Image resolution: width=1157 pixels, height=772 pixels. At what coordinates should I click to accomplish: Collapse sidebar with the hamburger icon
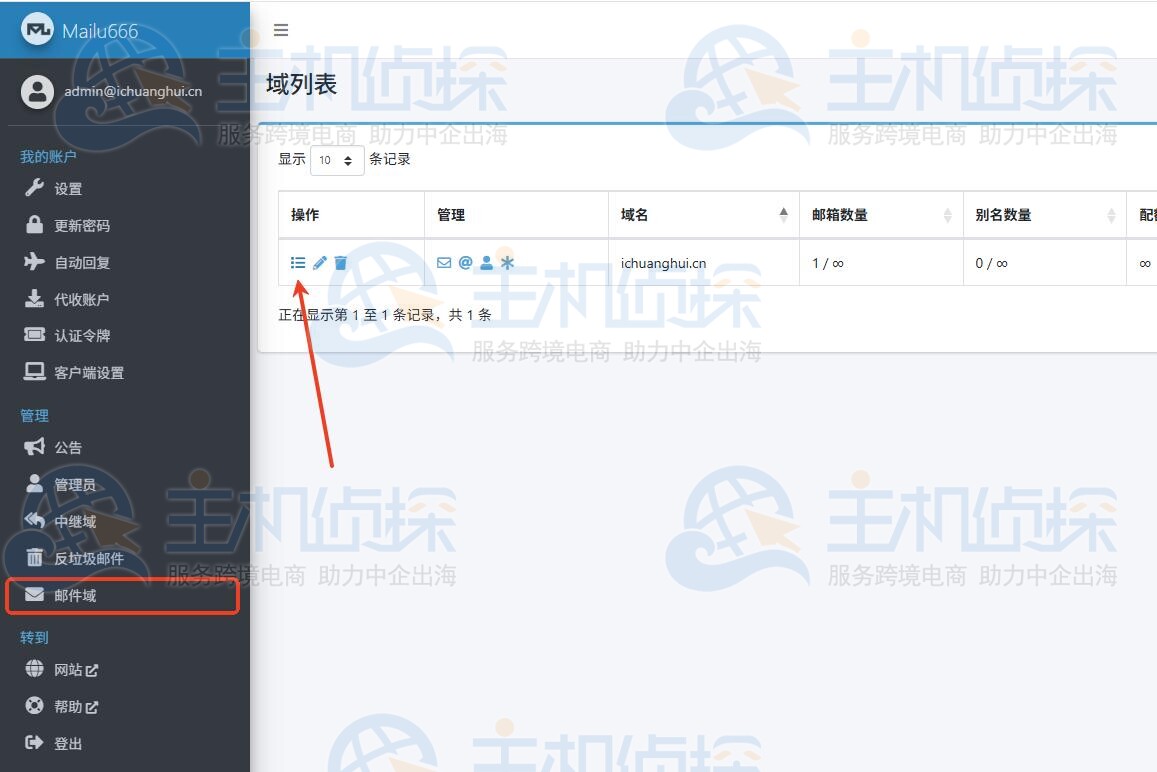(x=281, y=30)
